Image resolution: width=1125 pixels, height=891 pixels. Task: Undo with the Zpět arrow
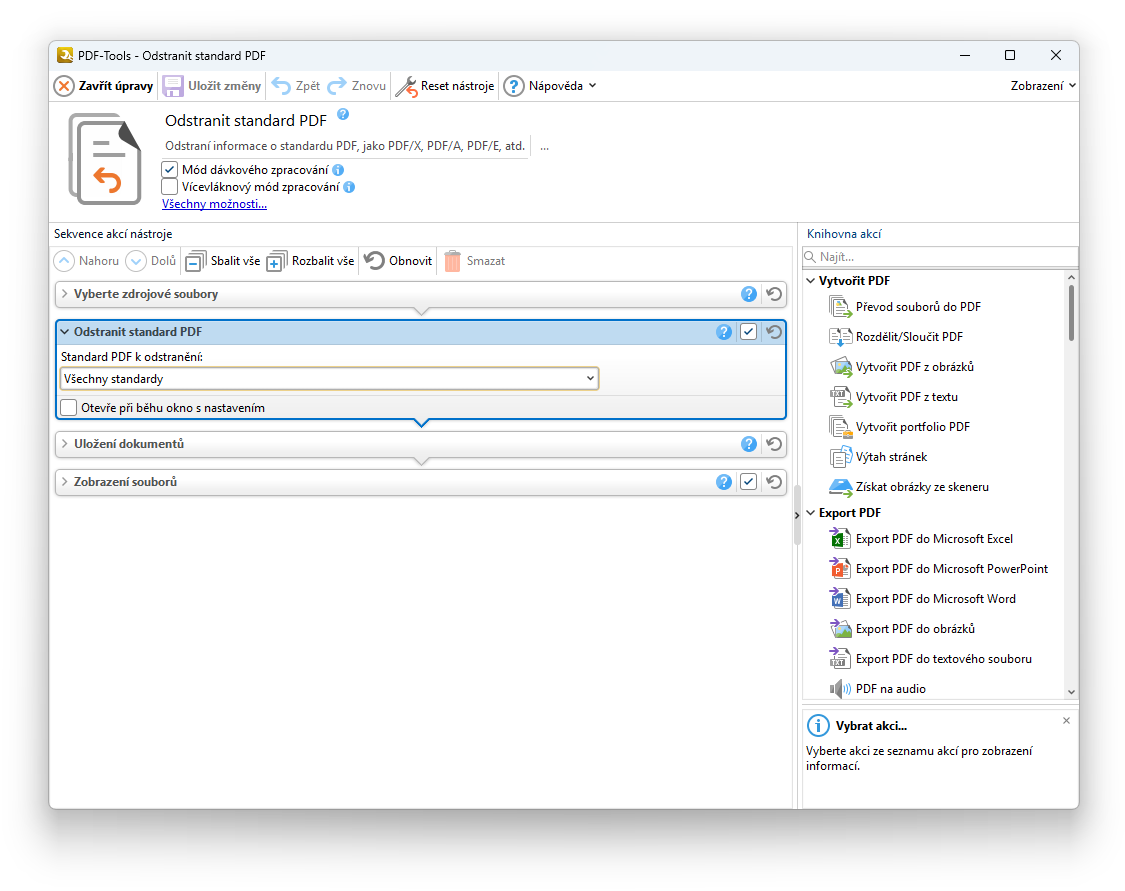tap(281, 86)
